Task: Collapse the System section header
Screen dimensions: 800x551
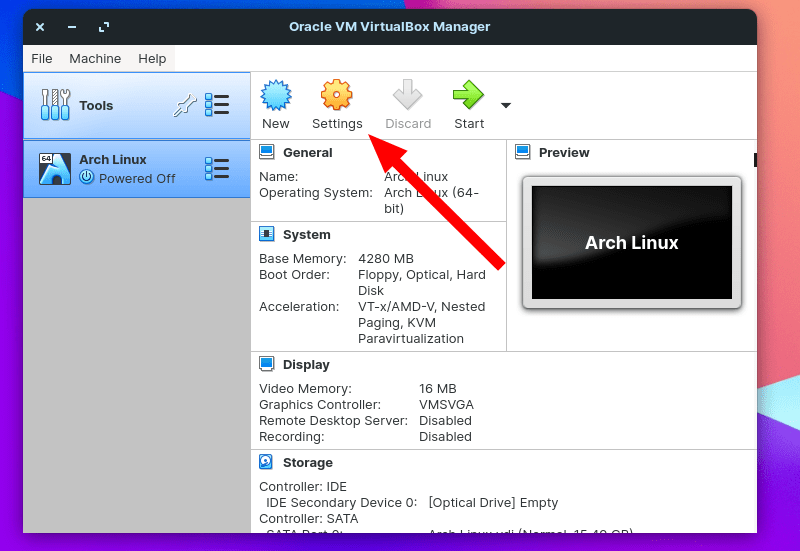Action: (x=306, y=235)
